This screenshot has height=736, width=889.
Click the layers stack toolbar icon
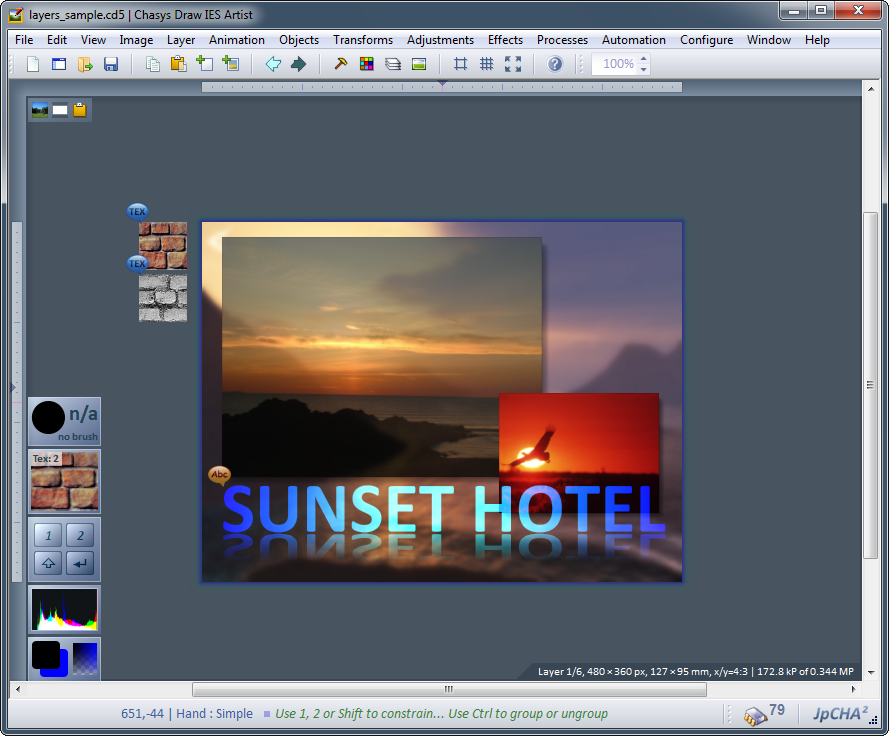(393, 64)
